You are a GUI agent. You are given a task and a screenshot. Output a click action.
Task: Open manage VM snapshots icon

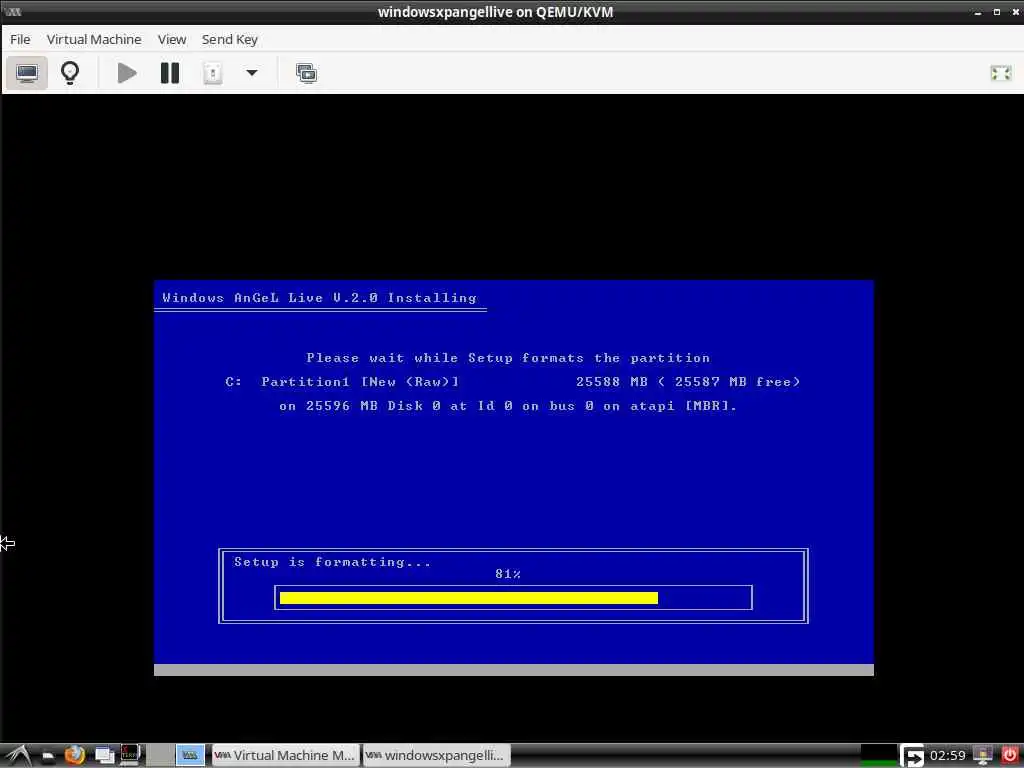306,72
